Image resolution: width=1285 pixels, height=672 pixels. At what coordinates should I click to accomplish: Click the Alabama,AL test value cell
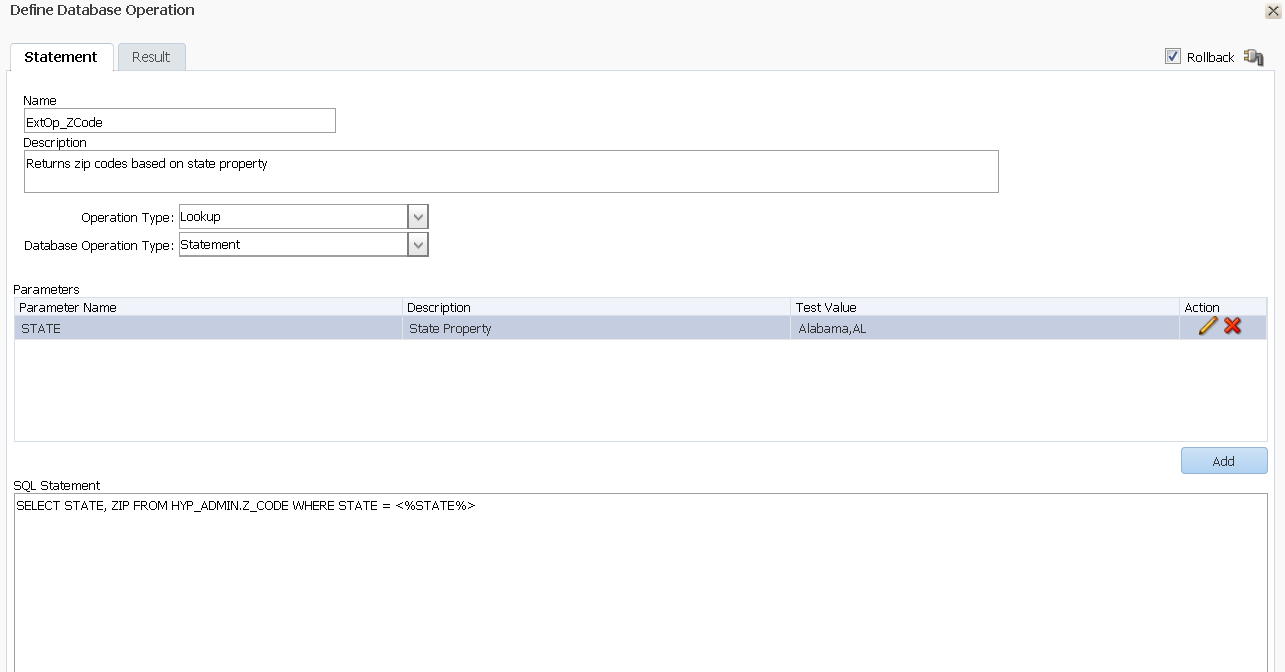[x=984, y=328]
